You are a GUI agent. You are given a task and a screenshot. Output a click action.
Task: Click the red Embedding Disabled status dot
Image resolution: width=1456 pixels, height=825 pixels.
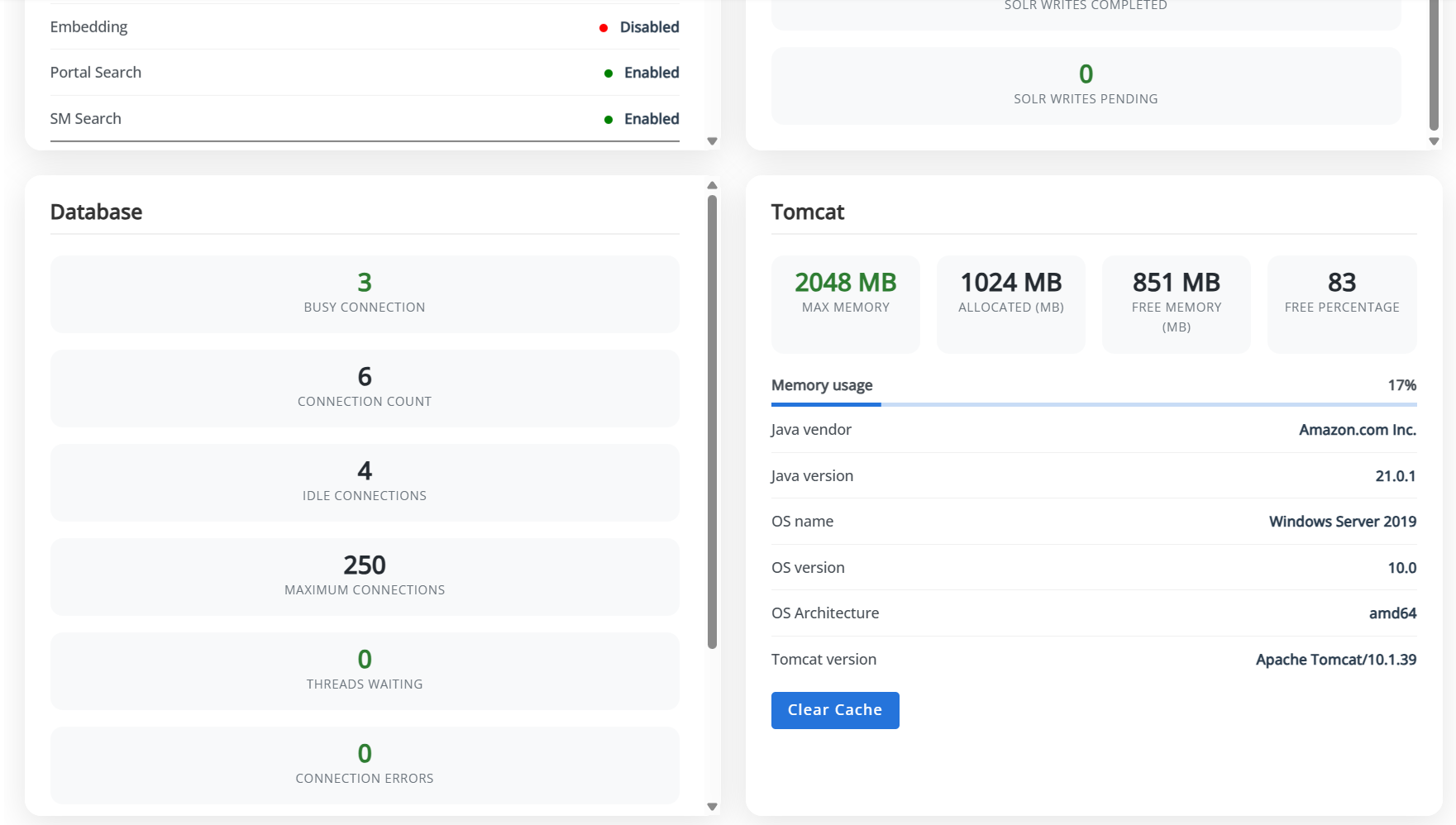pyautogui.click(x=604, y=28)
